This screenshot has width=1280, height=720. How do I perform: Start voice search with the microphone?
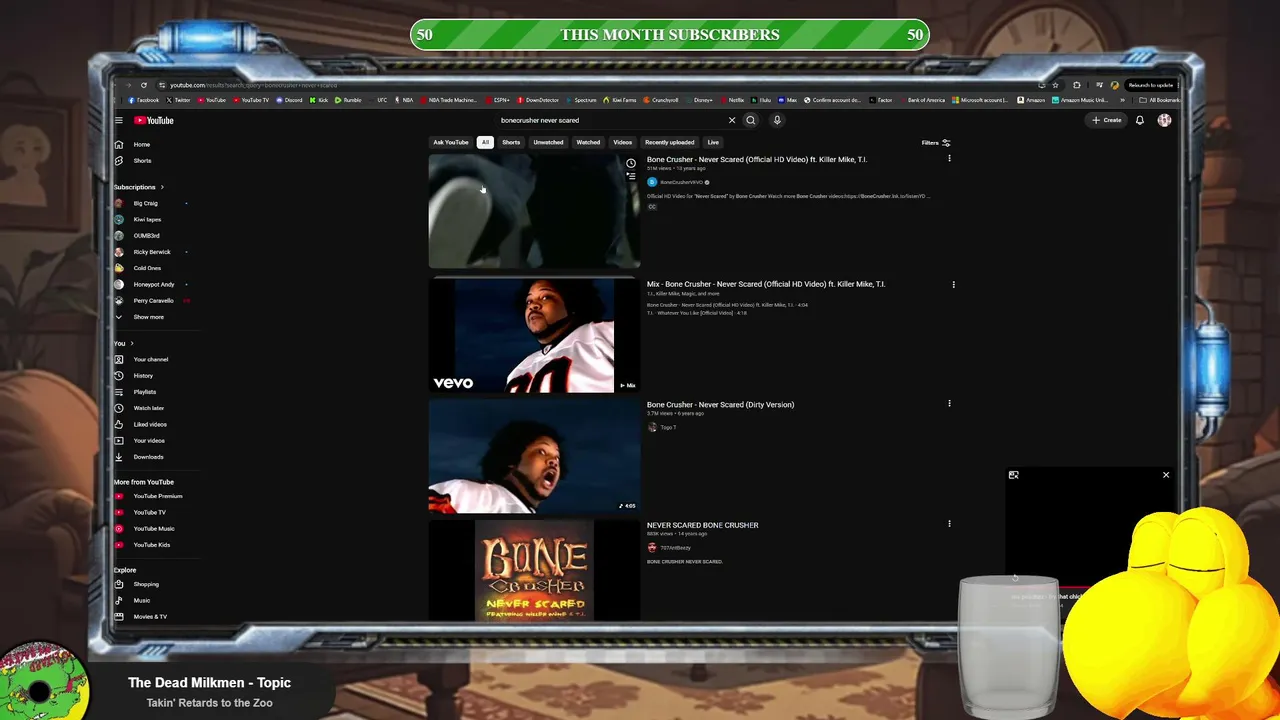tap(776, 120)
